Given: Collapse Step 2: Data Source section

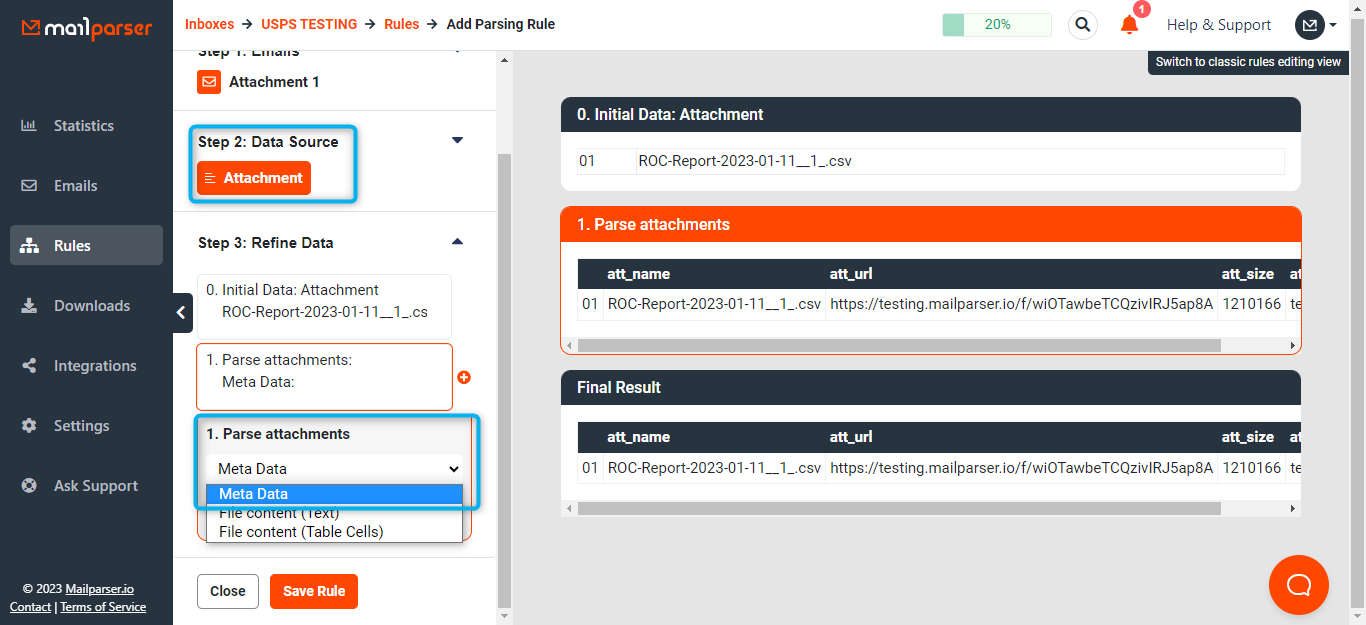Looking at the screenshot, I should 458,140.
